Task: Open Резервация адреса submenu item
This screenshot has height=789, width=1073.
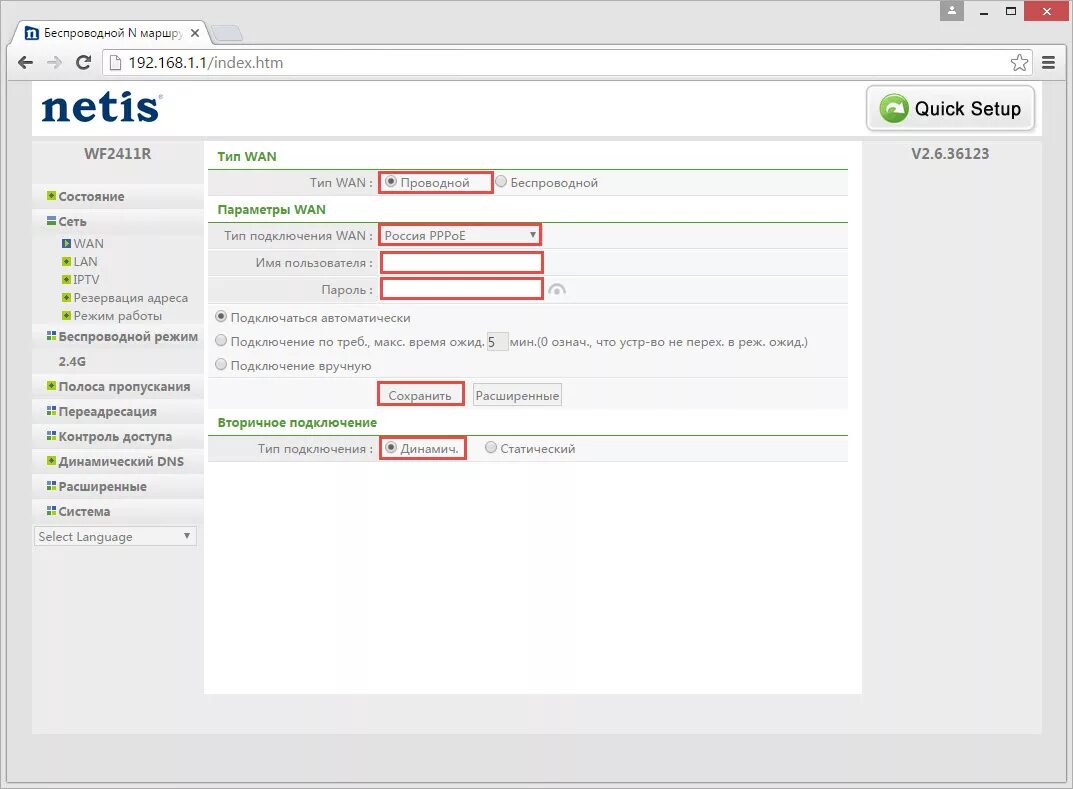Action: tap(131, 298)
